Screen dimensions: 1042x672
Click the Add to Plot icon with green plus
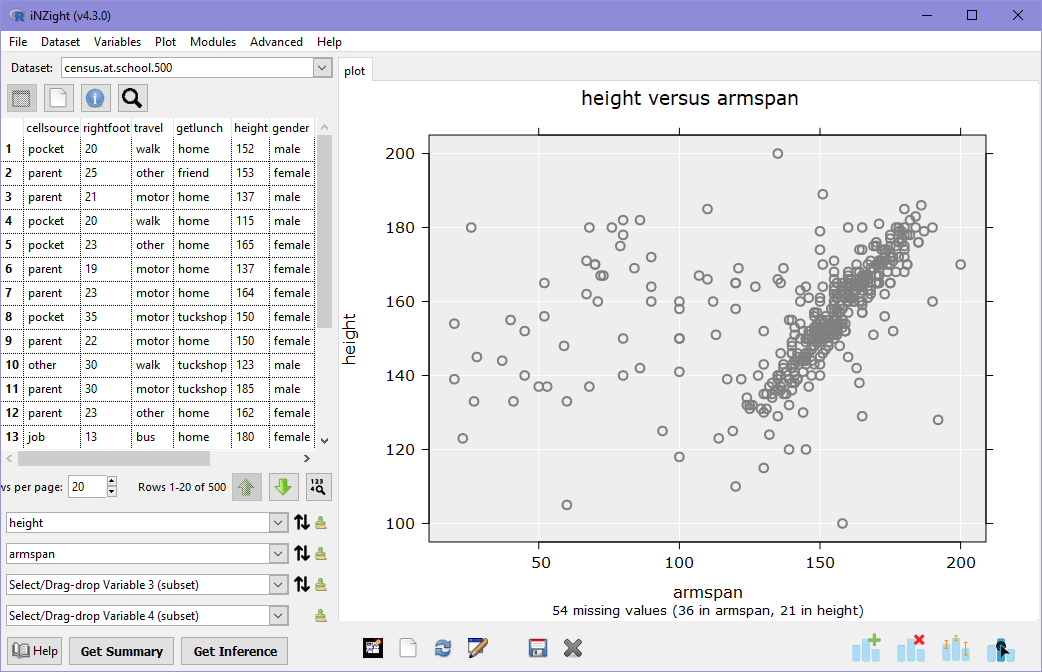pyautogui.click(x=866, y=648)
